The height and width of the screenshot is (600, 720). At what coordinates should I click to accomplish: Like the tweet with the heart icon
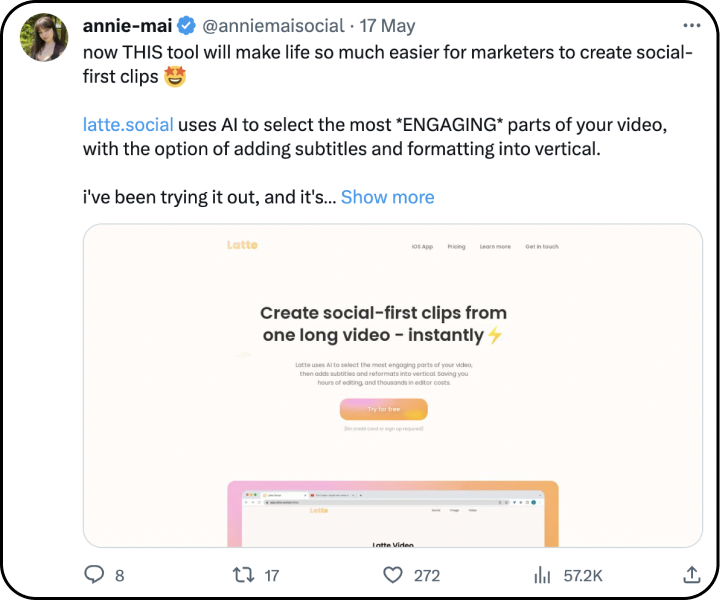[393, 575]
